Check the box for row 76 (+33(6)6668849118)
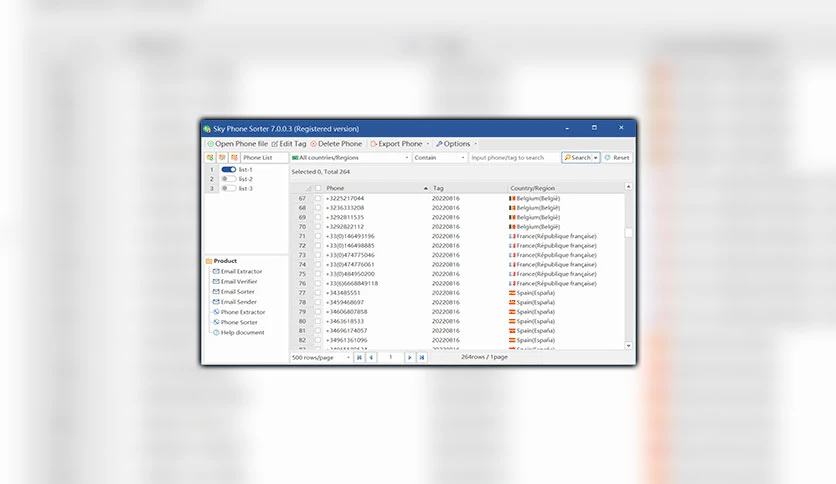Image resolution: width=836 pixels, height=484 pixels. tap(318, 284)
